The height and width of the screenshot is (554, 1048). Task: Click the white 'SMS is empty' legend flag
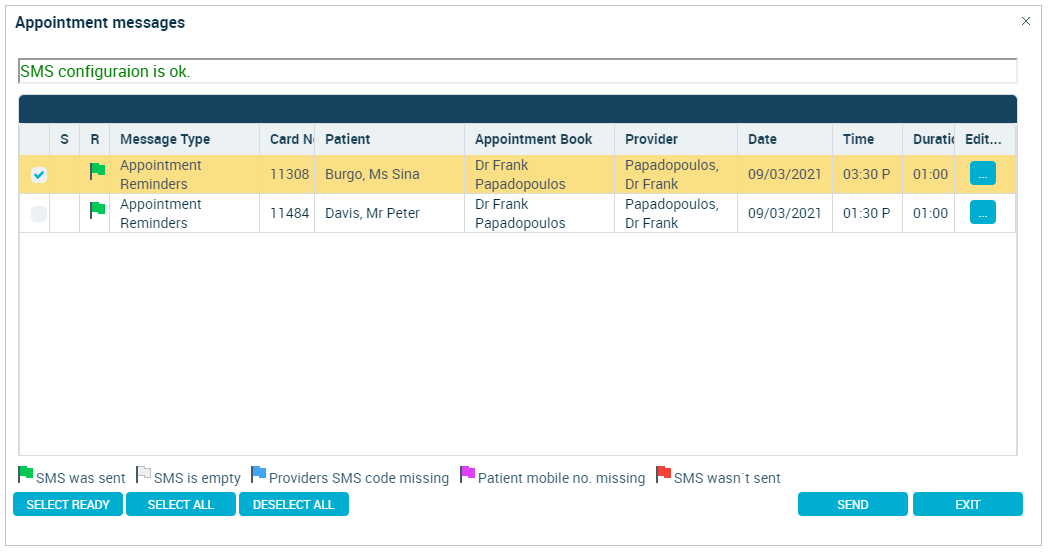pos(143,474)
